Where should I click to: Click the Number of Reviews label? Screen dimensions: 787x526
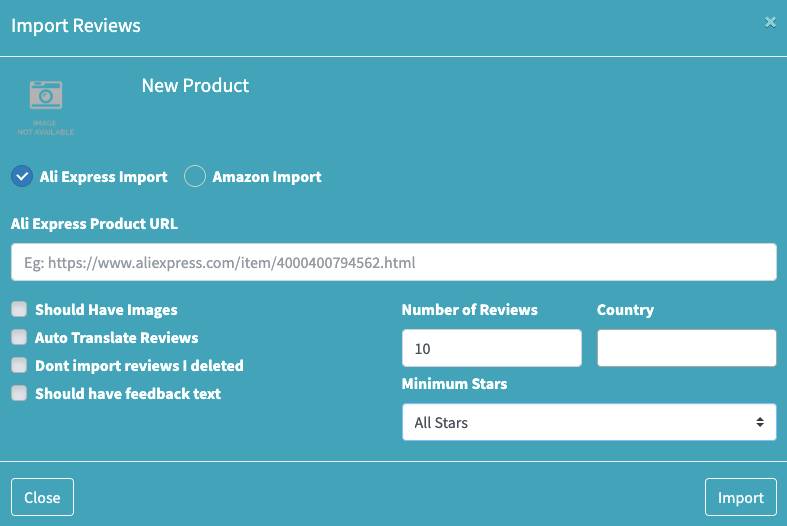(x=469, y=309)
